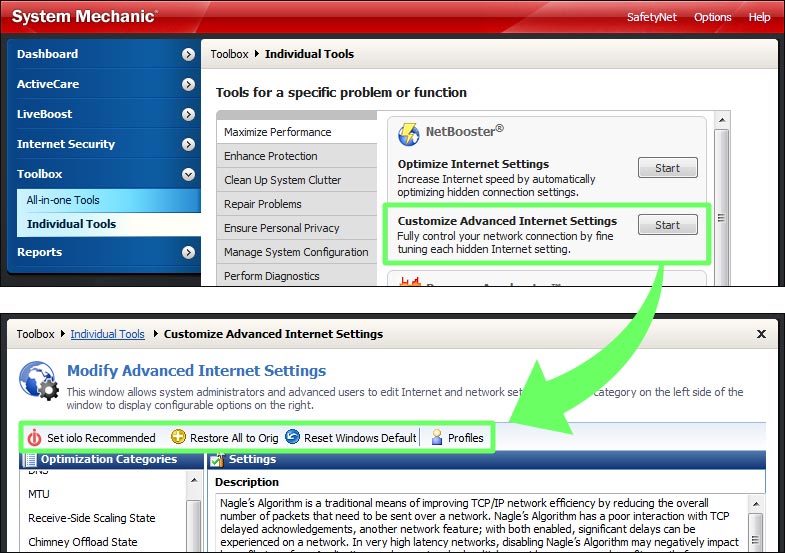785x553 pixels.
Task: Select the Ensure Personal Privacy category
Action: coord(297,228)
